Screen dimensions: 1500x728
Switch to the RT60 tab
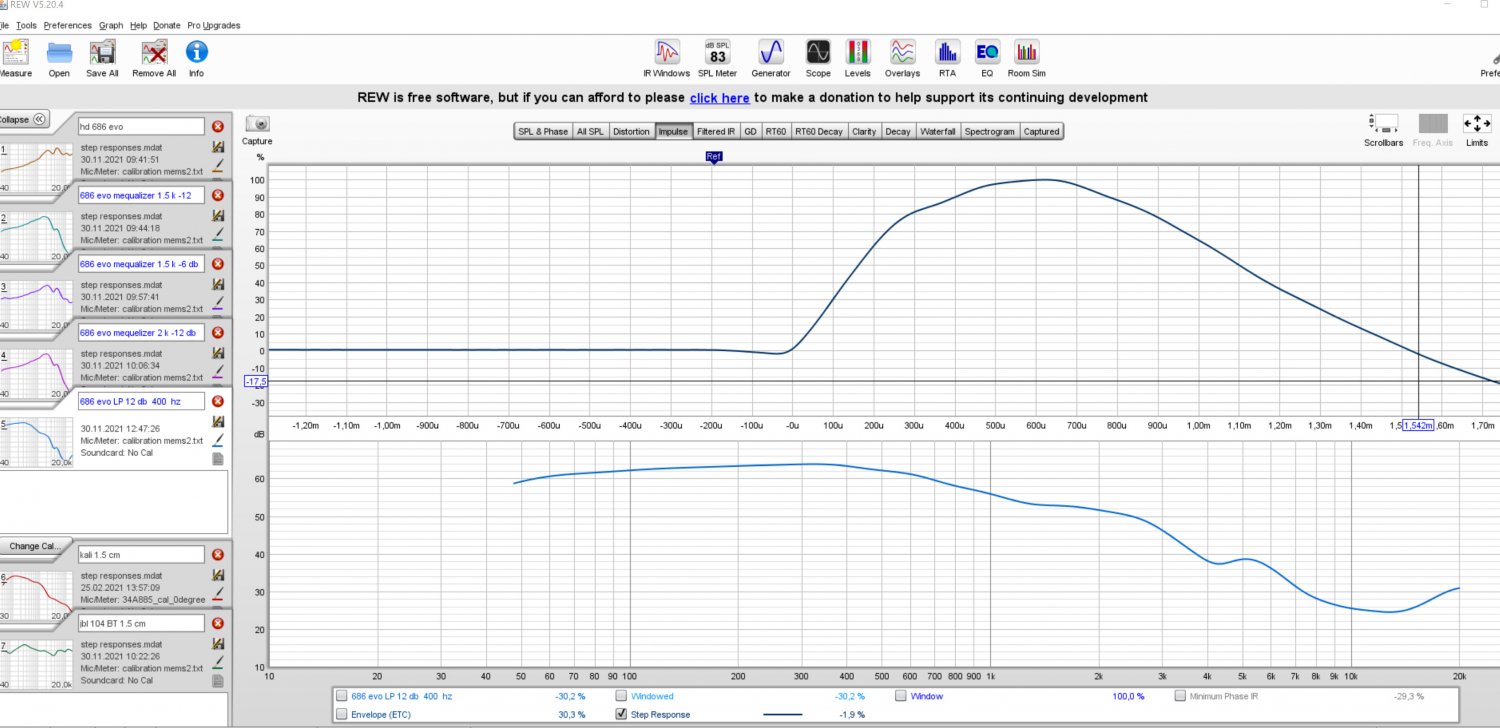click(775, 131)
